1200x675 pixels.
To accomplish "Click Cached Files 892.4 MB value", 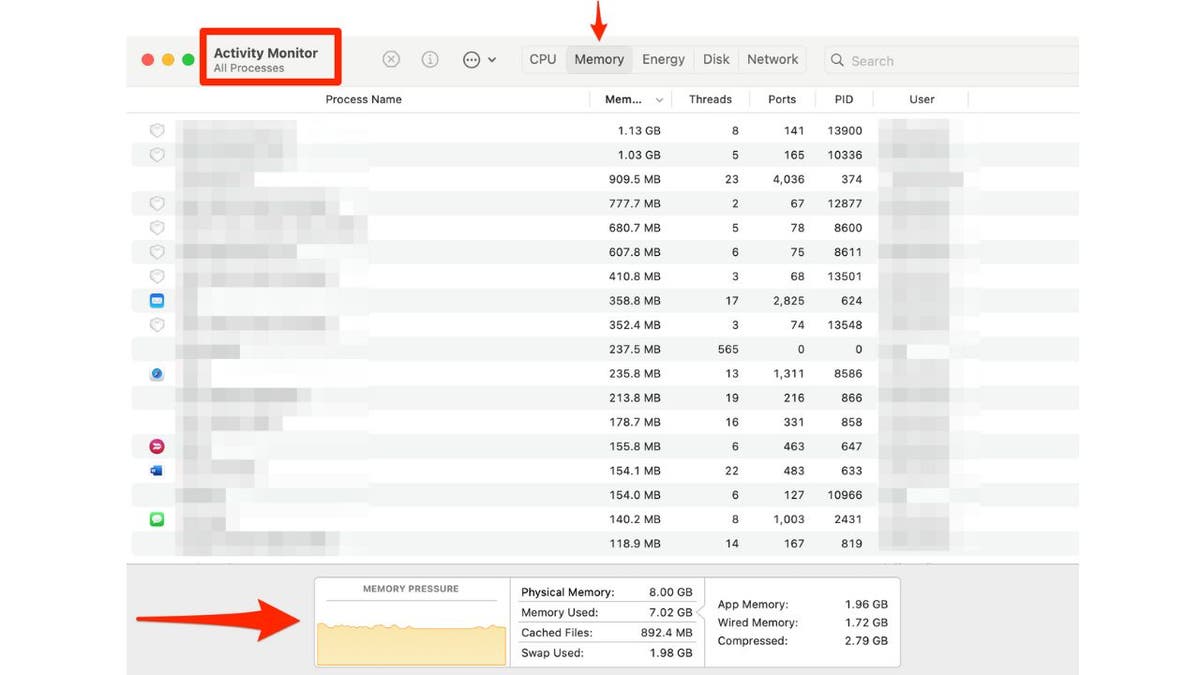I will coord(666,633).
